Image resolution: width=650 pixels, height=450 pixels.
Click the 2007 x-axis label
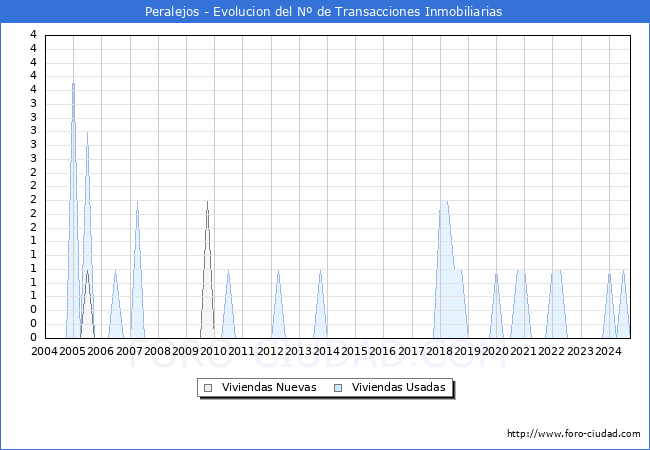[x=129, y=351]
